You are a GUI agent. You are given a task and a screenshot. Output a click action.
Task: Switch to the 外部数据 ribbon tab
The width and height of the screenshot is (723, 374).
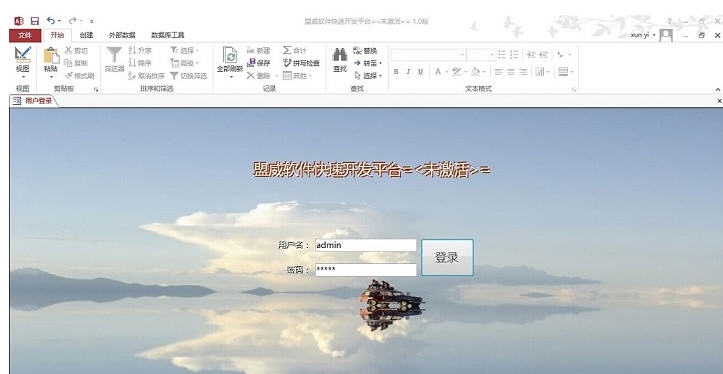click(122, 35)
